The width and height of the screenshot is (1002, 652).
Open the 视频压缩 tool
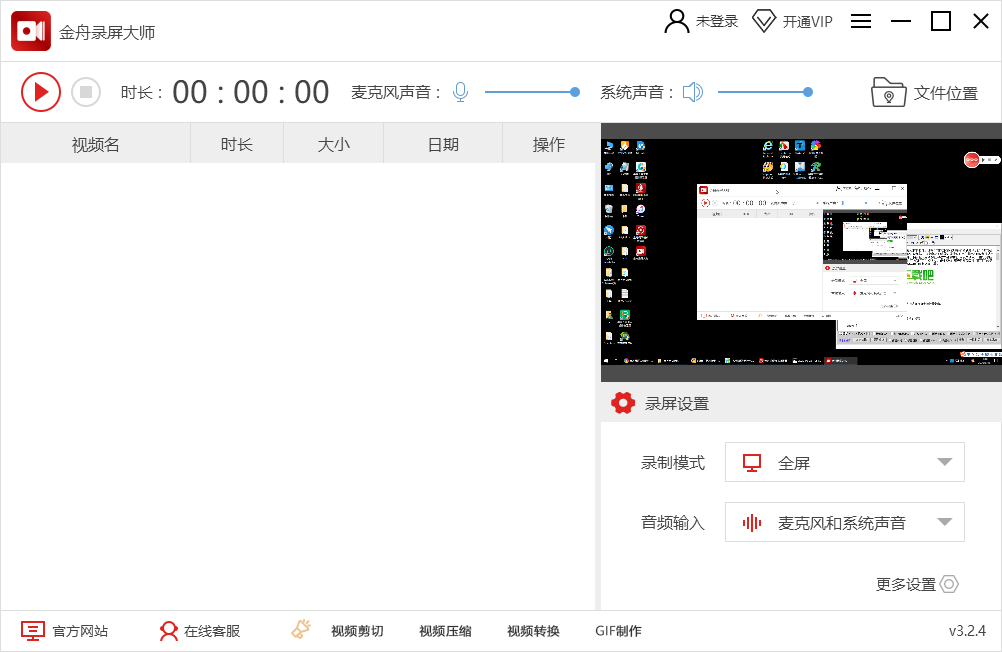pyautogui.click(x=445, y=632)
